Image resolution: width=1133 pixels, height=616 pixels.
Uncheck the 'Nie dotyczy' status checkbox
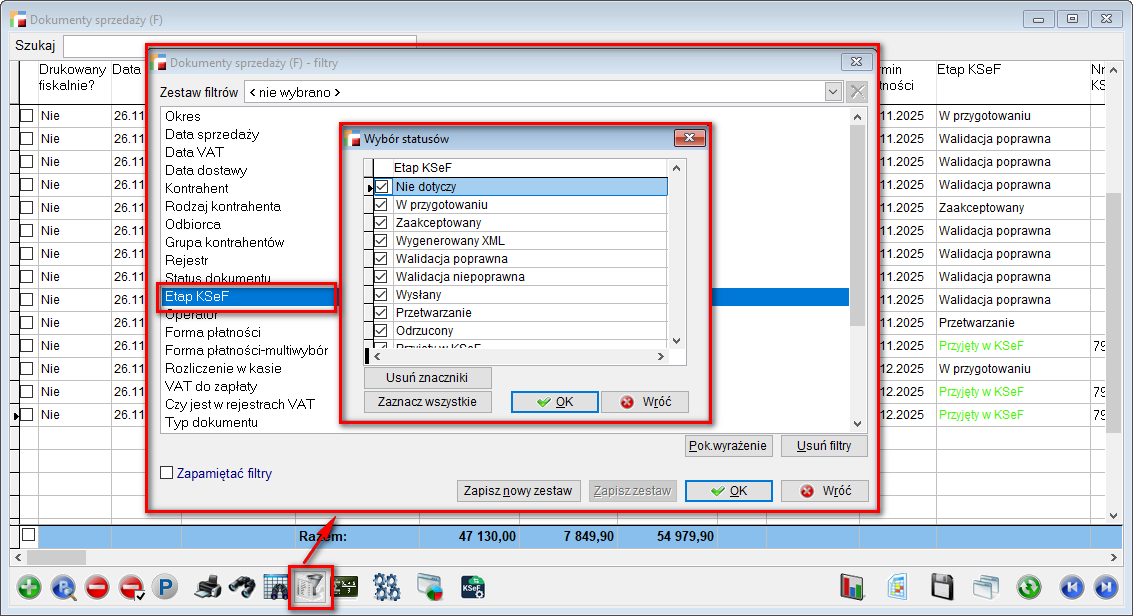pyautogui.click(x=381, y=187)
